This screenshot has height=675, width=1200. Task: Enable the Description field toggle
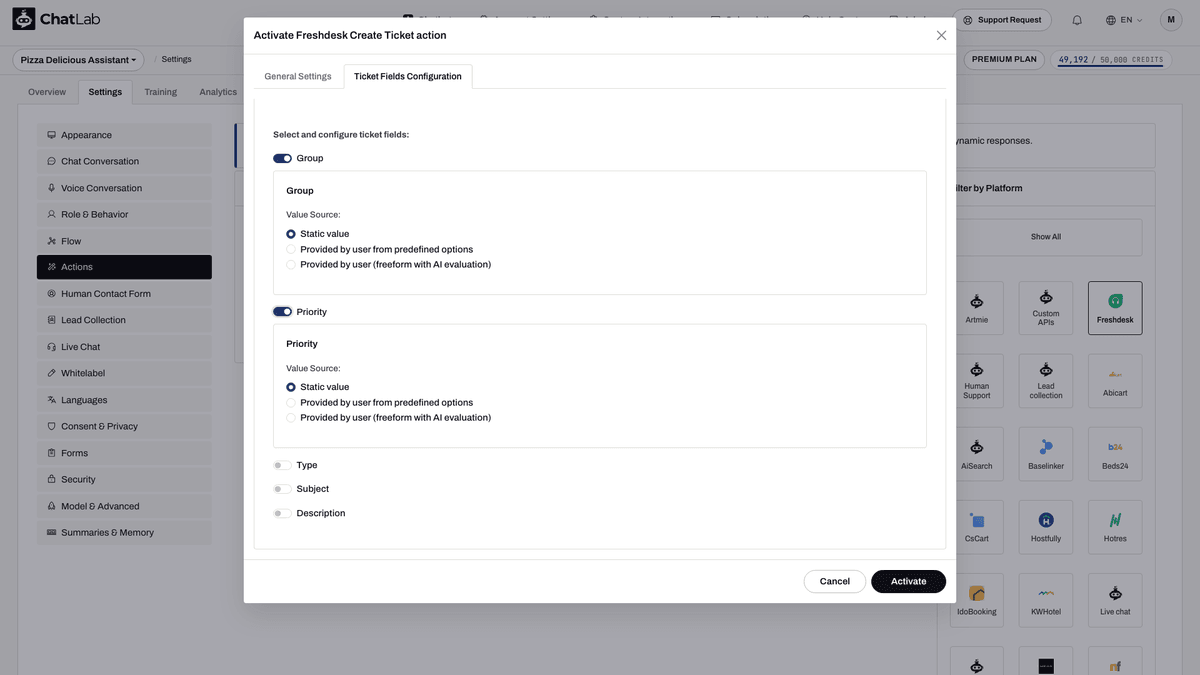282,513
